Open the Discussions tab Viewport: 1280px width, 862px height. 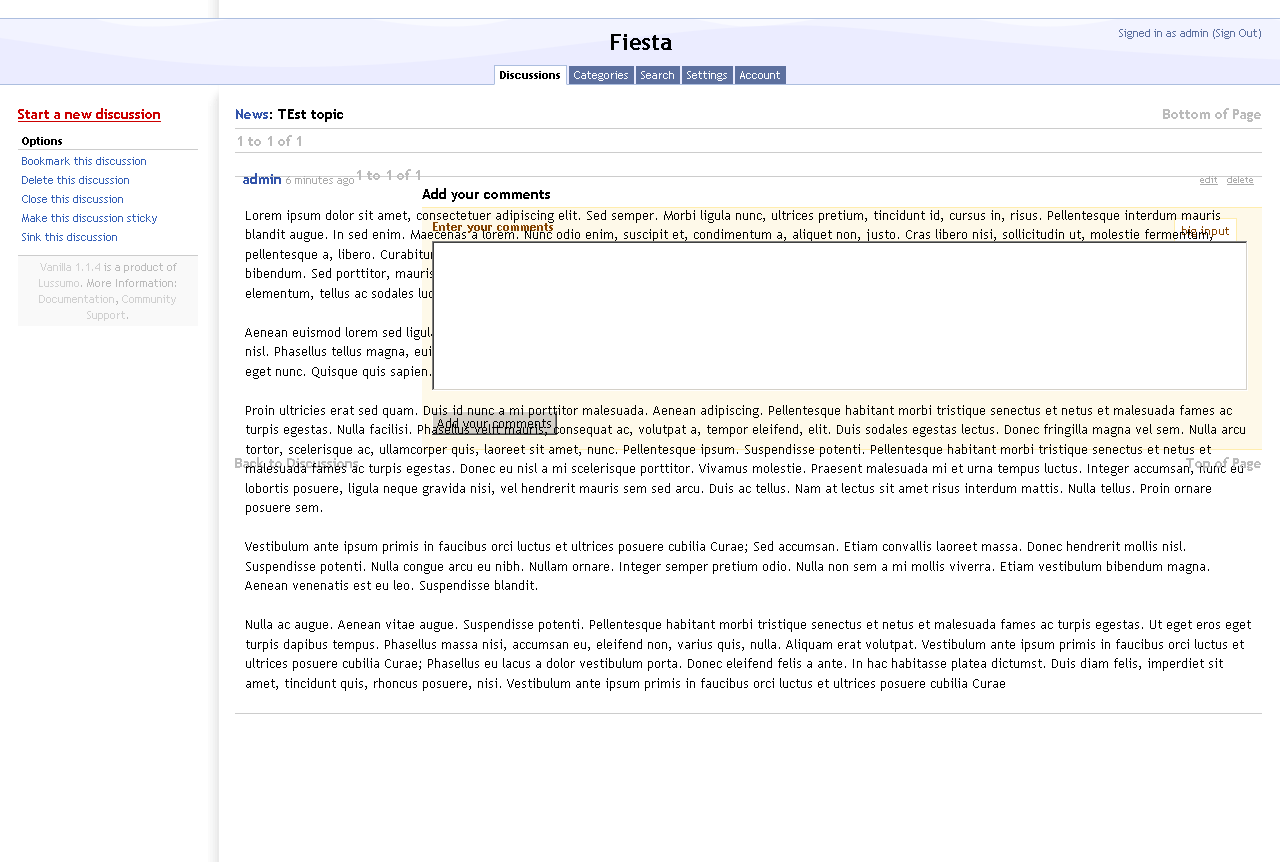pyautogui.click(x=530, y=75)
